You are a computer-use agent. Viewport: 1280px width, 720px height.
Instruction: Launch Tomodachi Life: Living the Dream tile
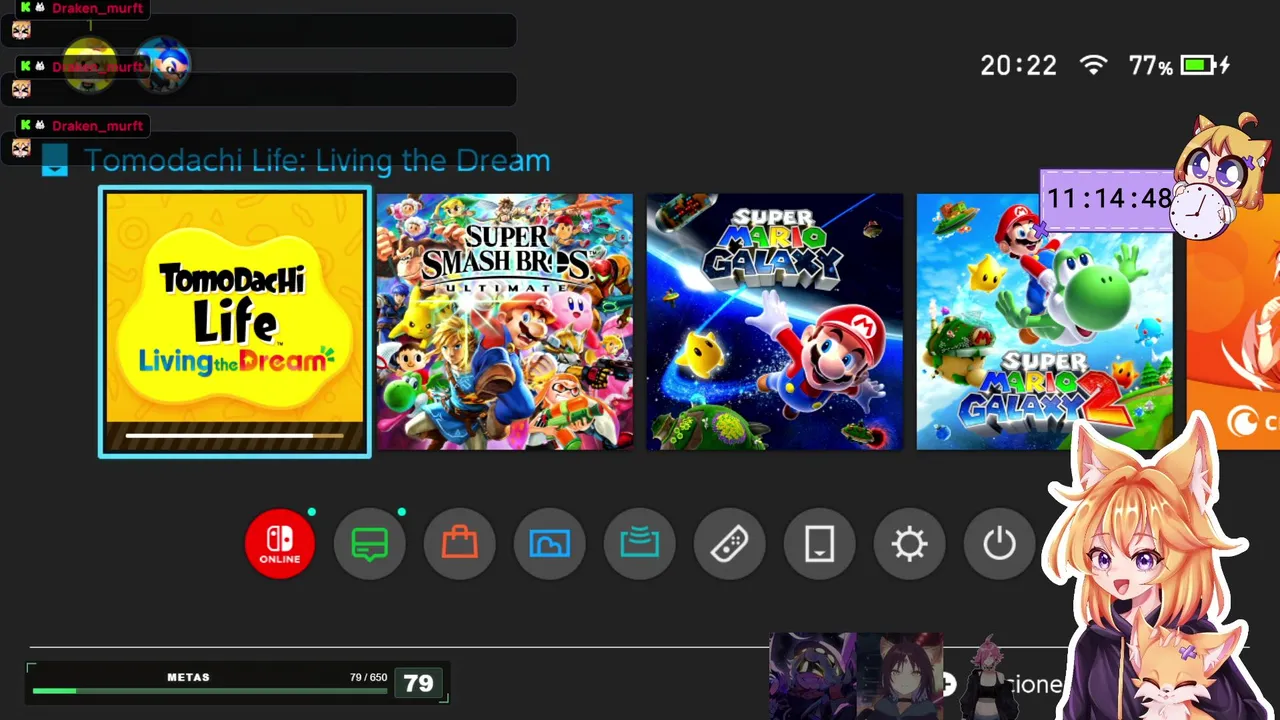[x=235, y=322]
